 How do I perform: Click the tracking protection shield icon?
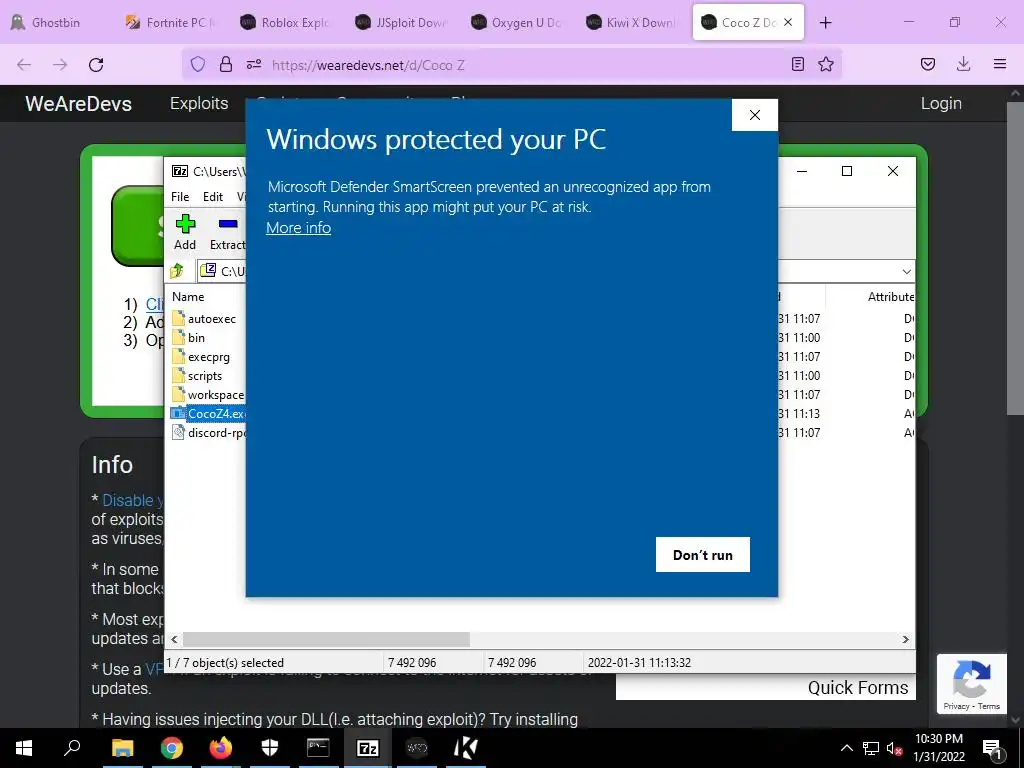click(x=198, y=64)
